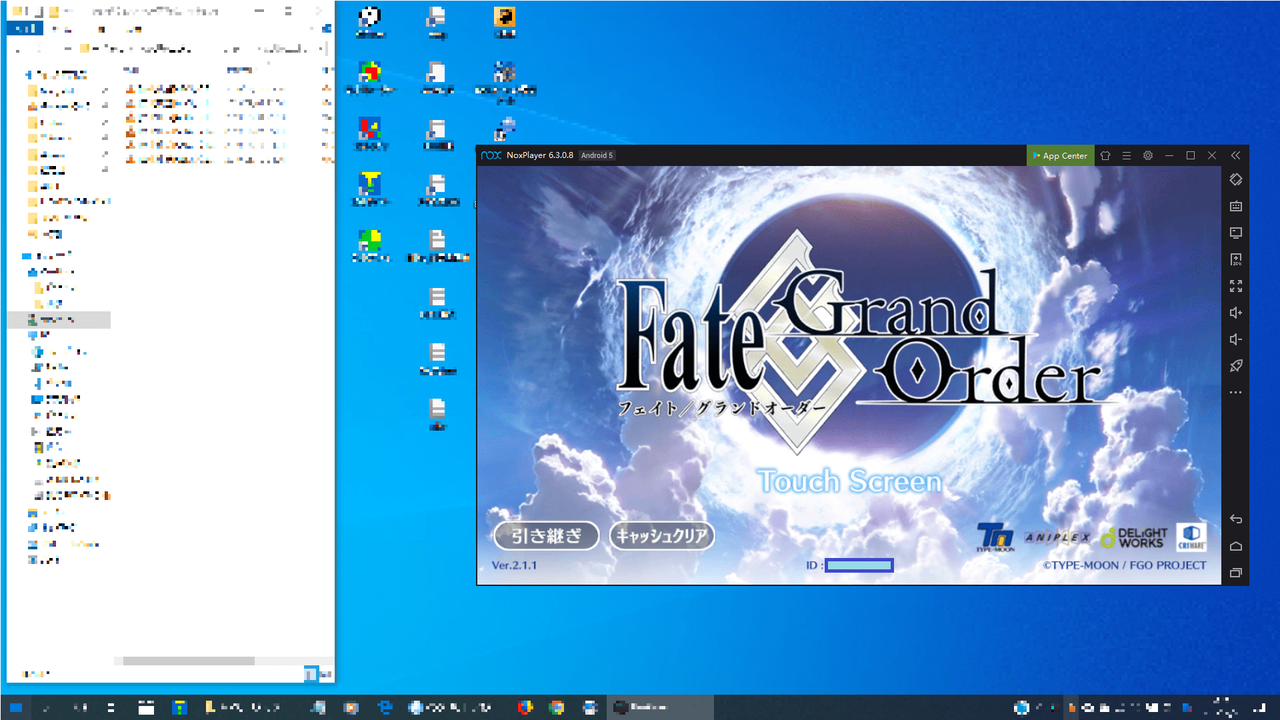Click the ©TYPE-MOON / FGO PROJECT text
Viewport: 1280px width, 720px height.
pyautogui.click(x=1125, y=565)
